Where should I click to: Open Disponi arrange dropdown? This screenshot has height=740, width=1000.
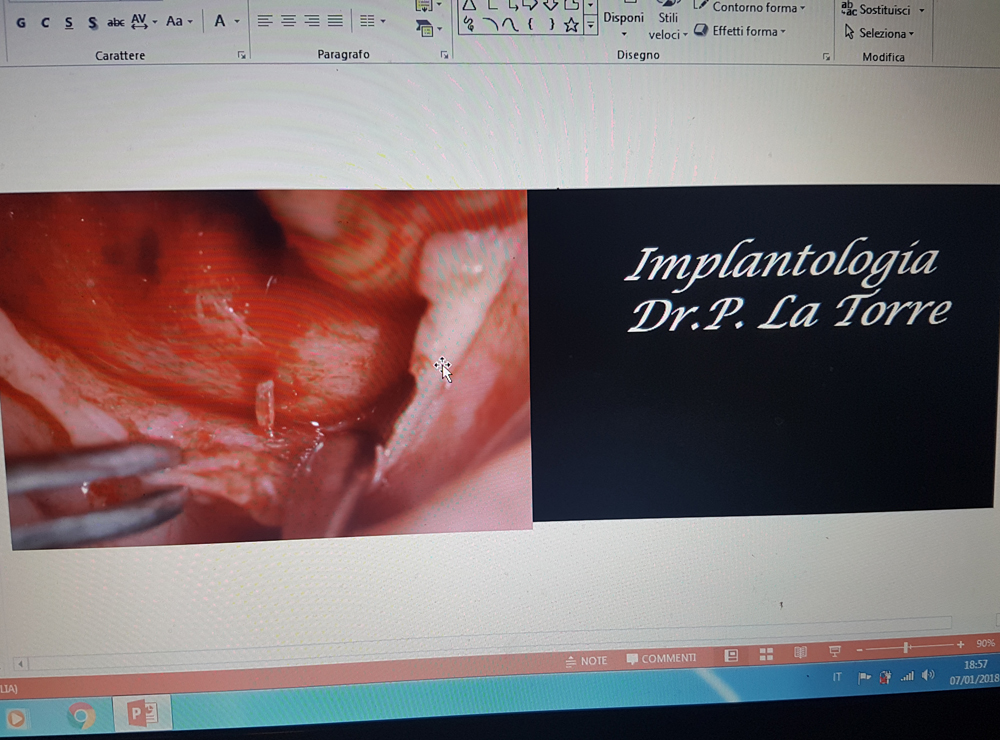(x=623, y=24)
